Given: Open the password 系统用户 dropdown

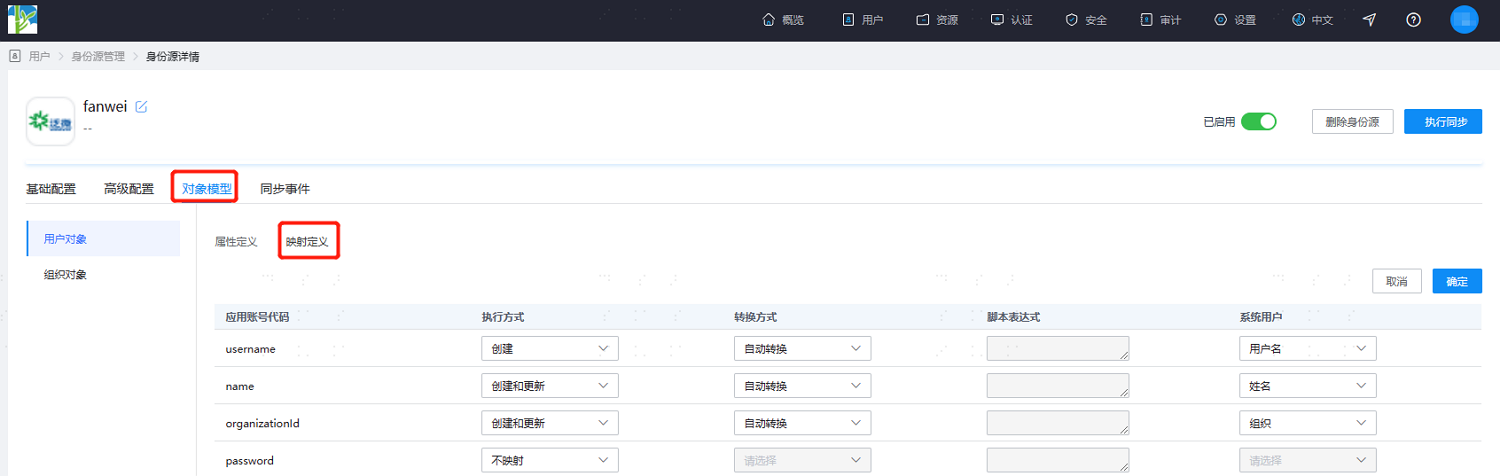Looking at the screenshot, I should 1307,461.
